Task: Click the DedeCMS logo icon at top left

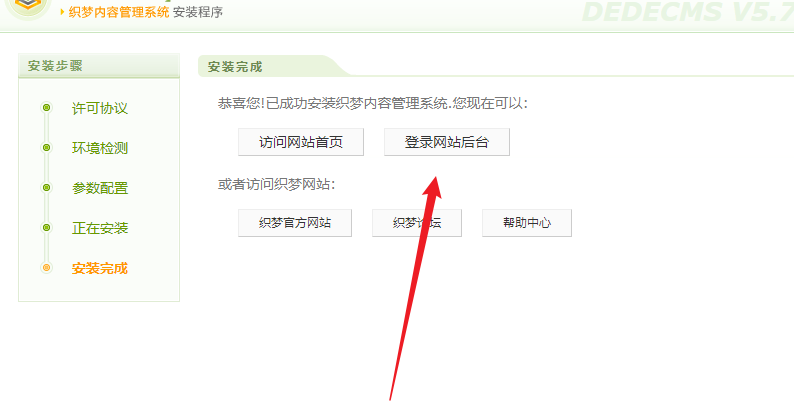Action: pyautogui.click(x=28, y=7)
